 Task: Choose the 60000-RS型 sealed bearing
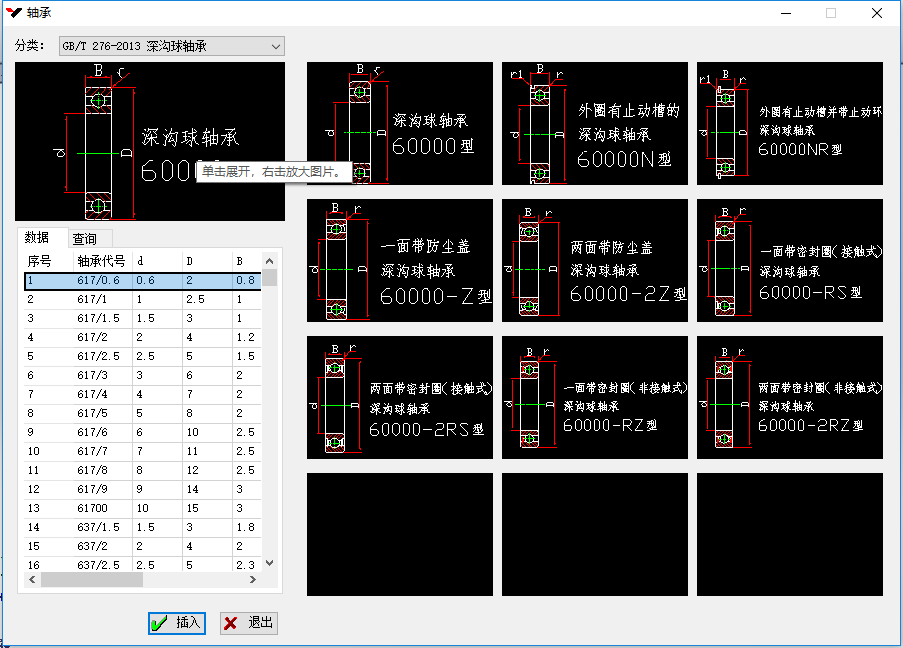tap(789, 260)
